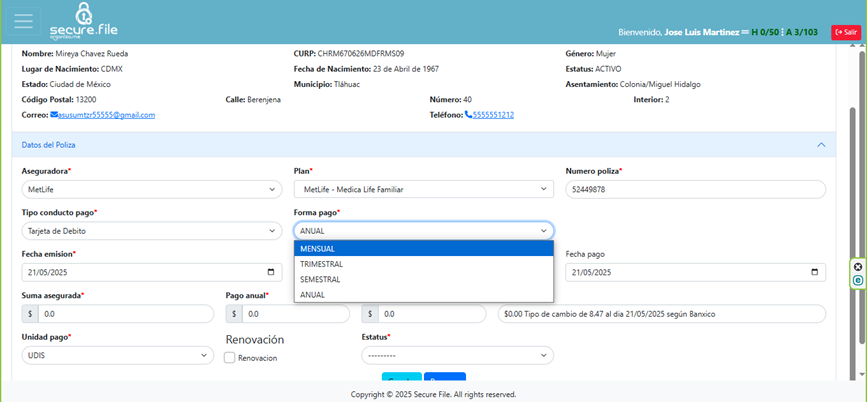Open the hamburger navigation menu
This screenshot has height=402, width=867.
[23, 21]
